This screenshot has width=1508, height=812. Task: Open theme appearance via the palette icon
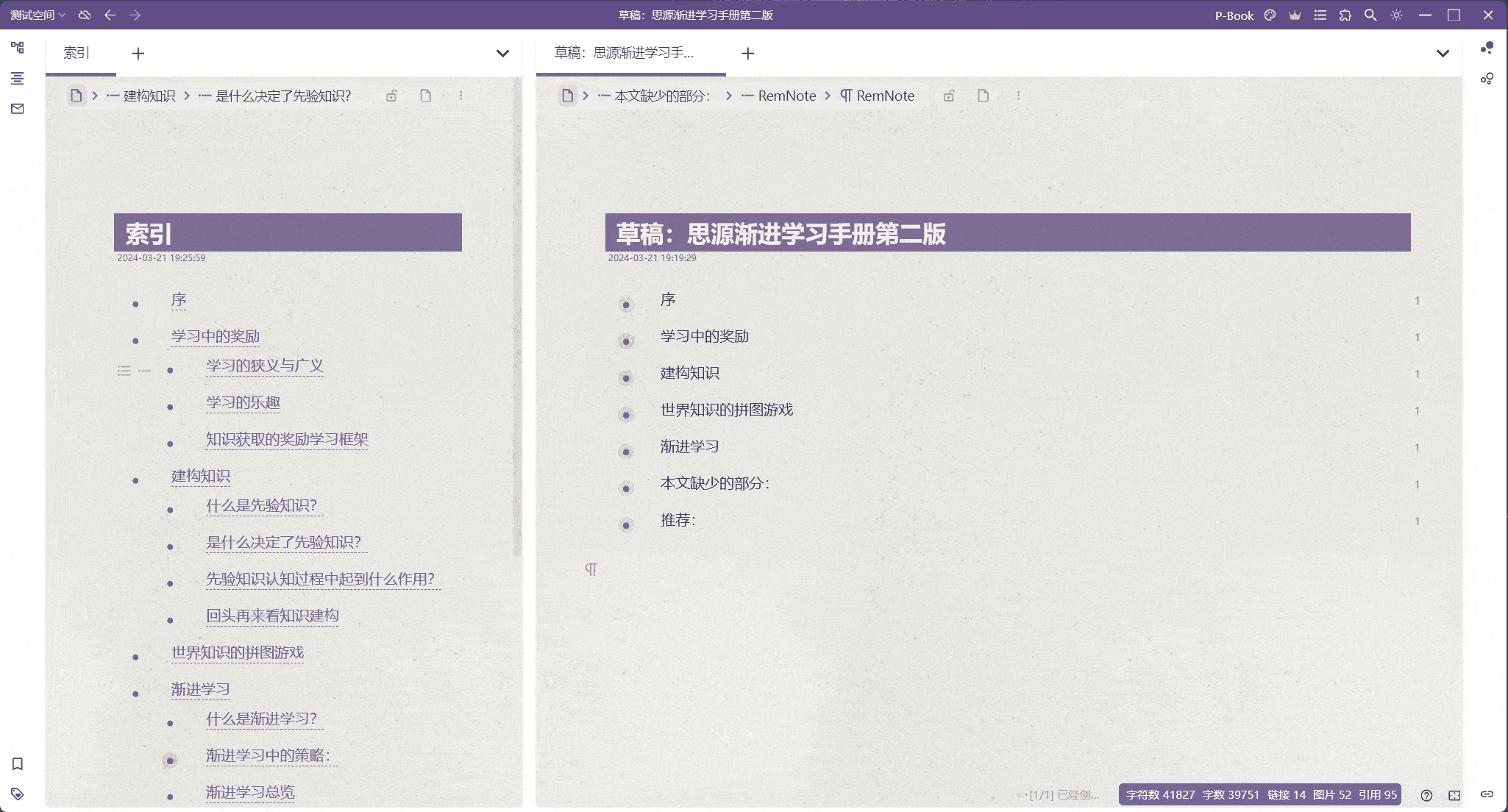[x=1269, y=15]
